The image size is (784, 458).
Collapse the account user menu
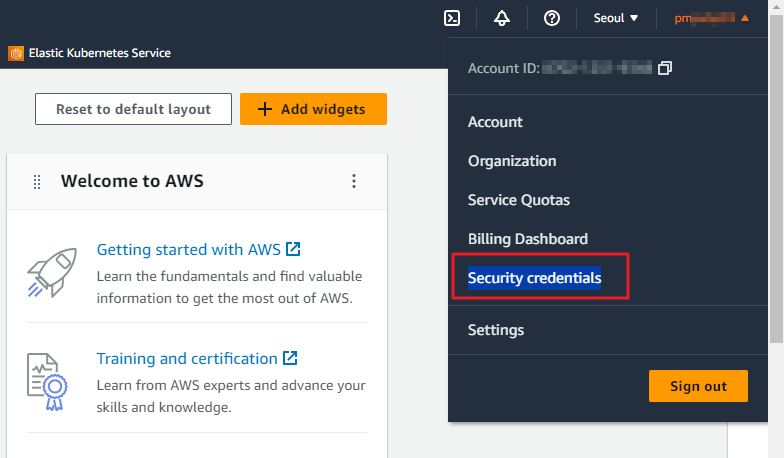point(712,18)
